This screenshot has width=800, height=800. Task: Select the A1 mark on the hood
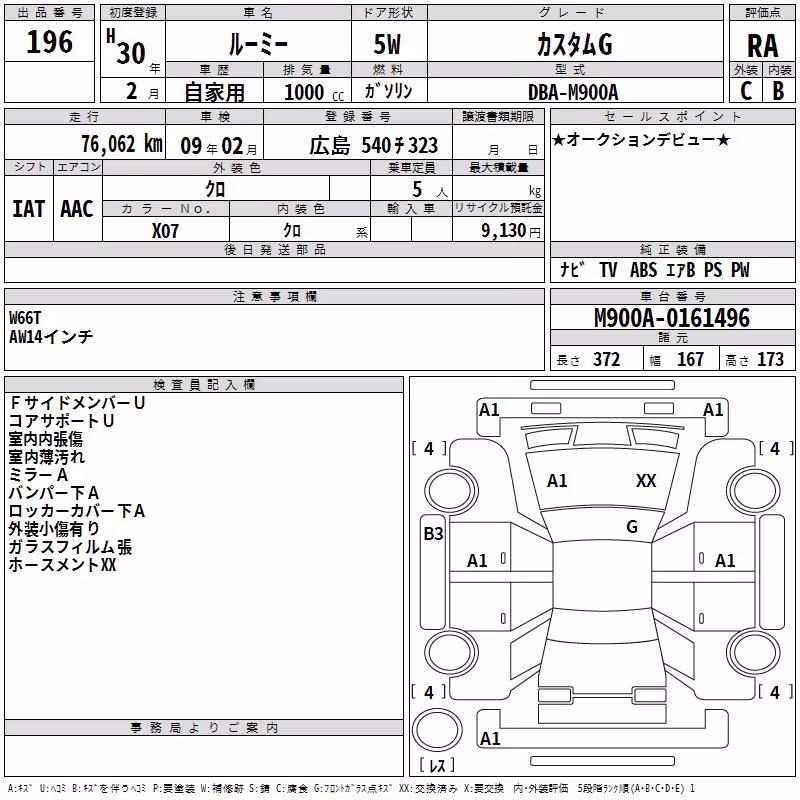point(557,481)
